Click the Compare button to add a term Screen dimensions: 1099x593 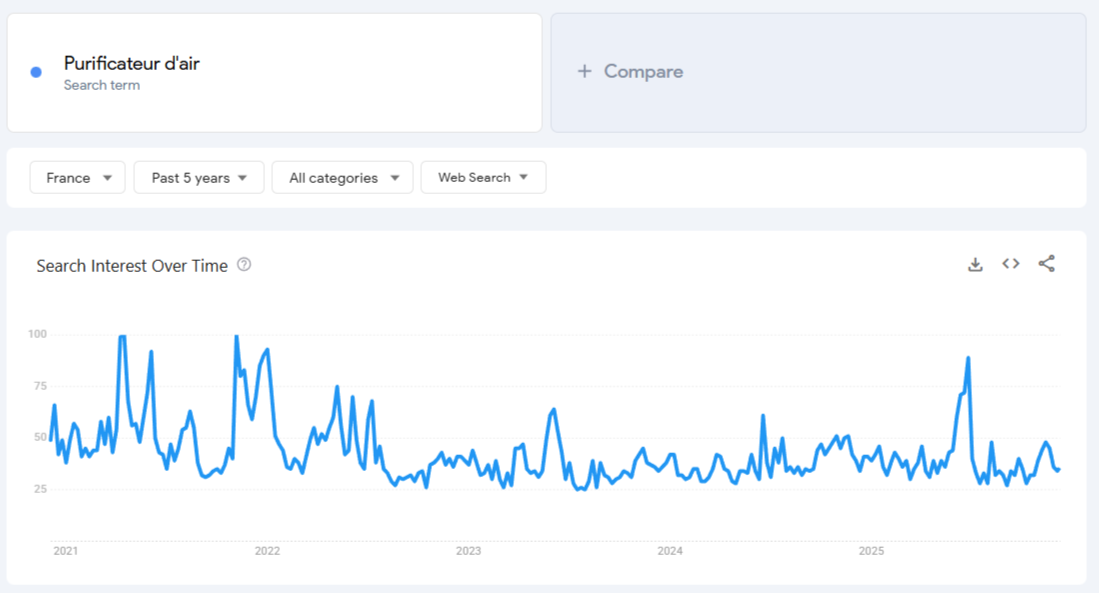click(630, 71)
